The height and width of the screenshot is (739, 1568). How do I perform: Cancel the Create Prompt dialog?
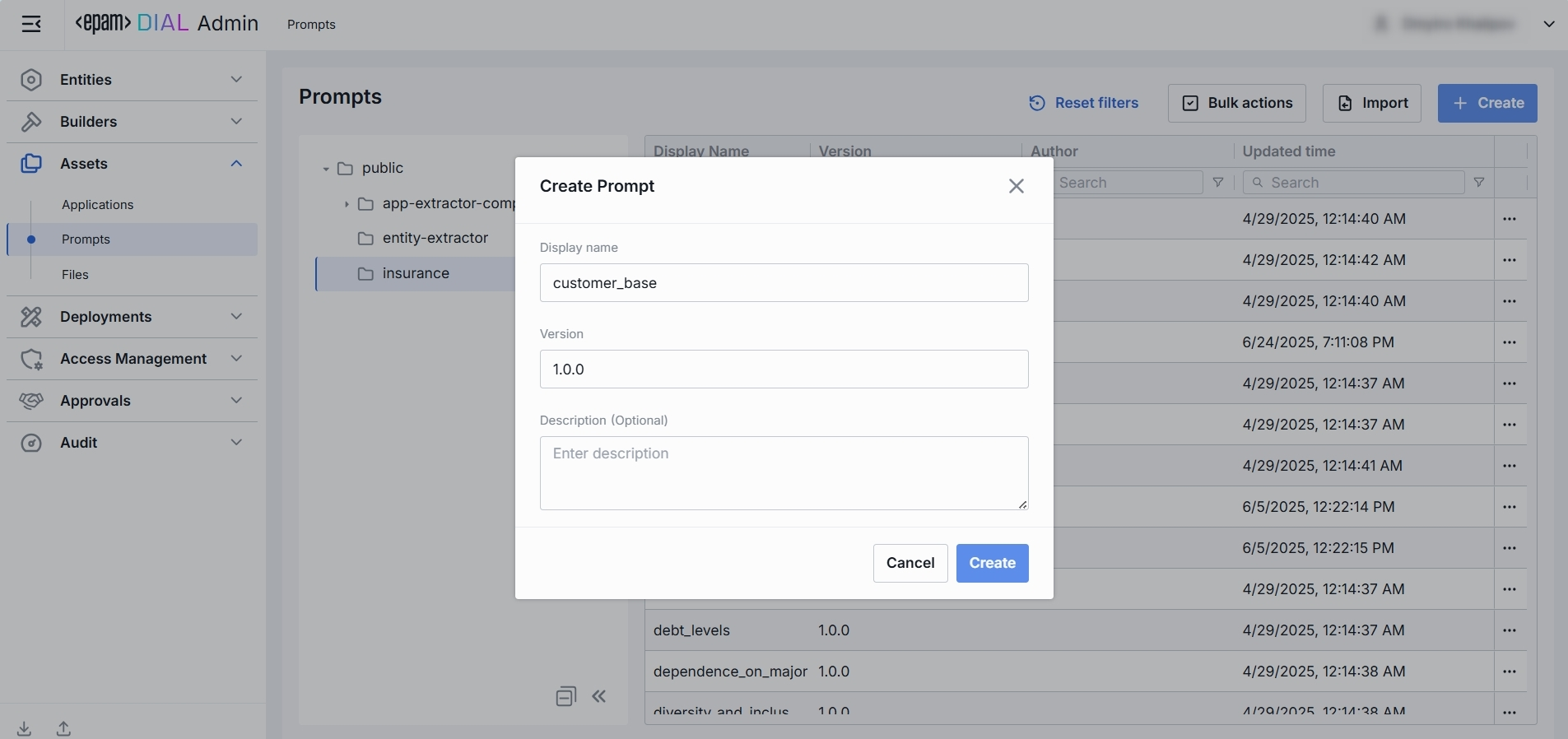[910, 563]
